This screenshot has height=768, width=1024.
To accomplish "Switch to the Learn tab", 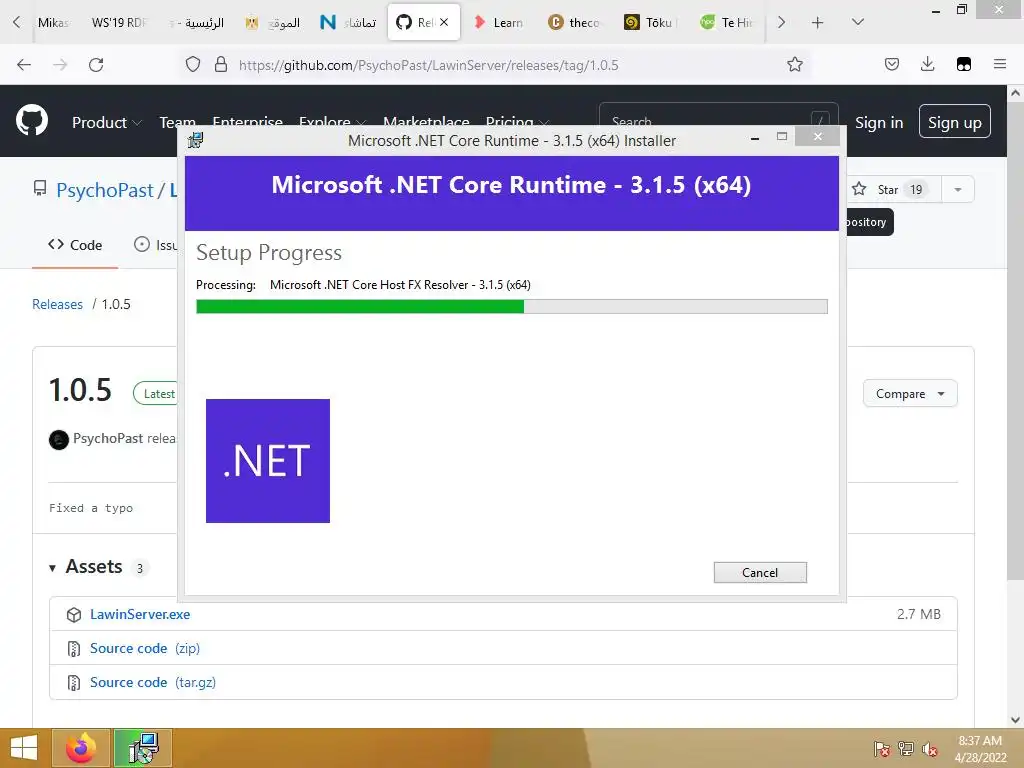I will tap(499, 23).
